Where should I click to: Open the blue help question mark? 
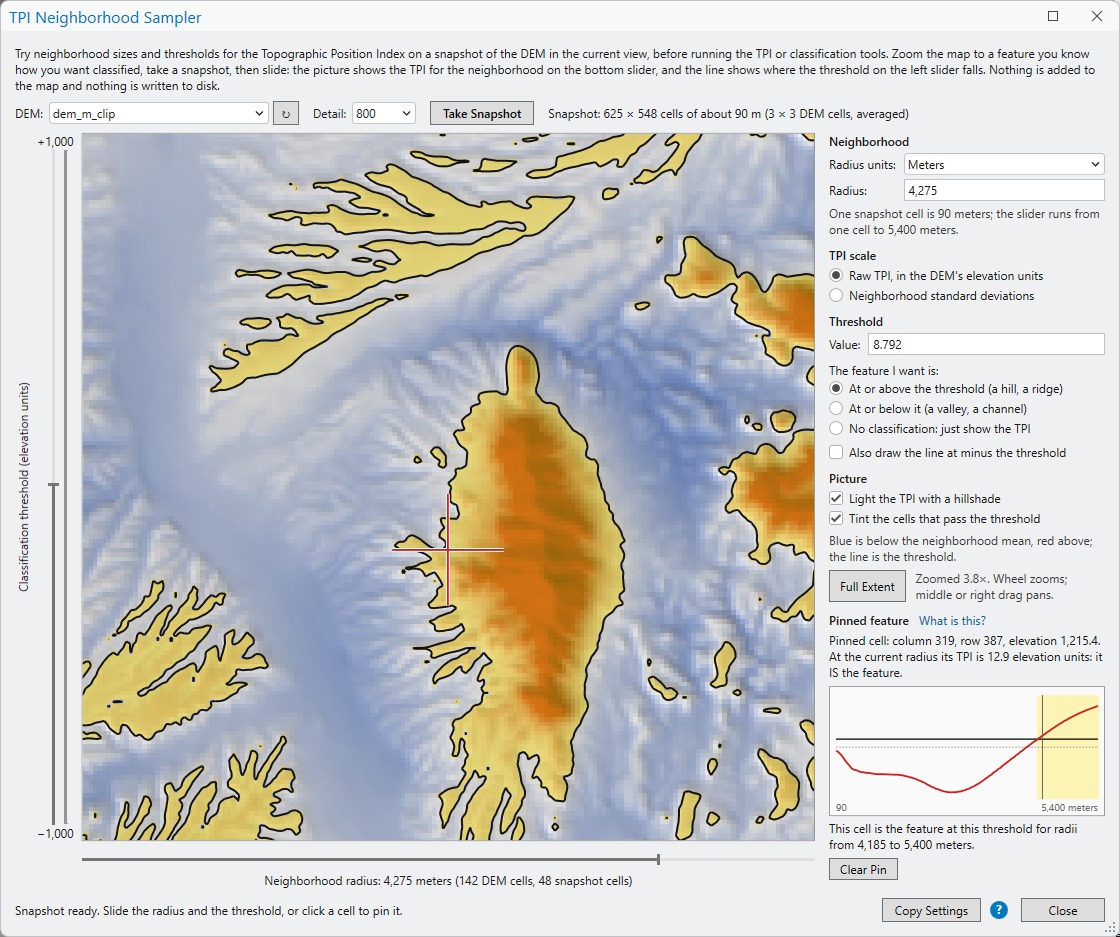pos(999,910)
